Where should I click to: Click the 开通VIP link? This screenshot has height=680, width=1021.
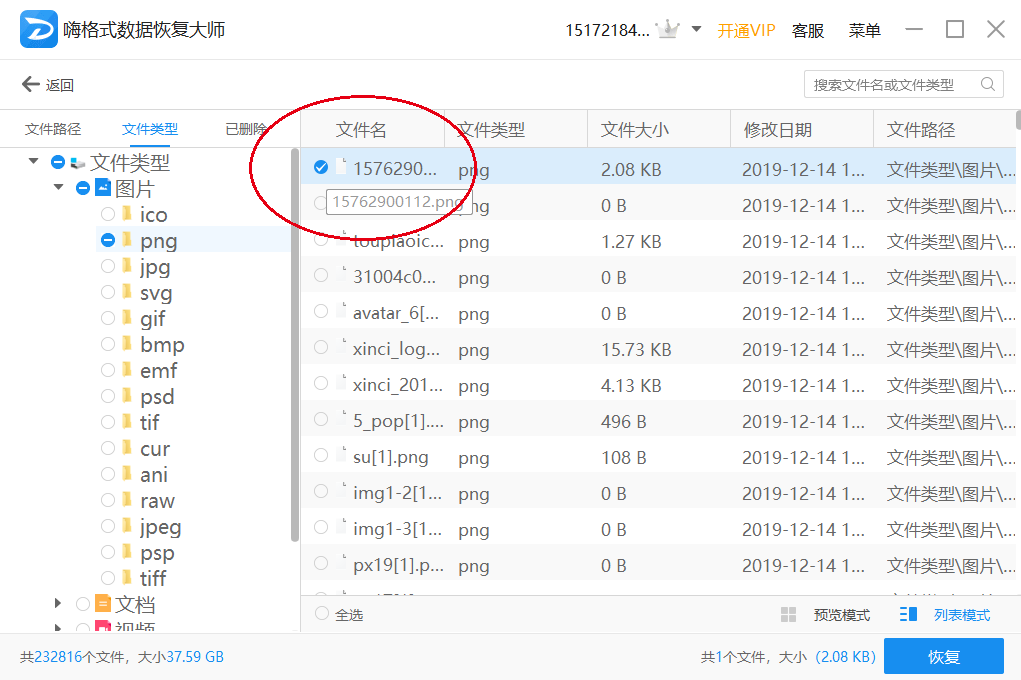click(746, 31)
